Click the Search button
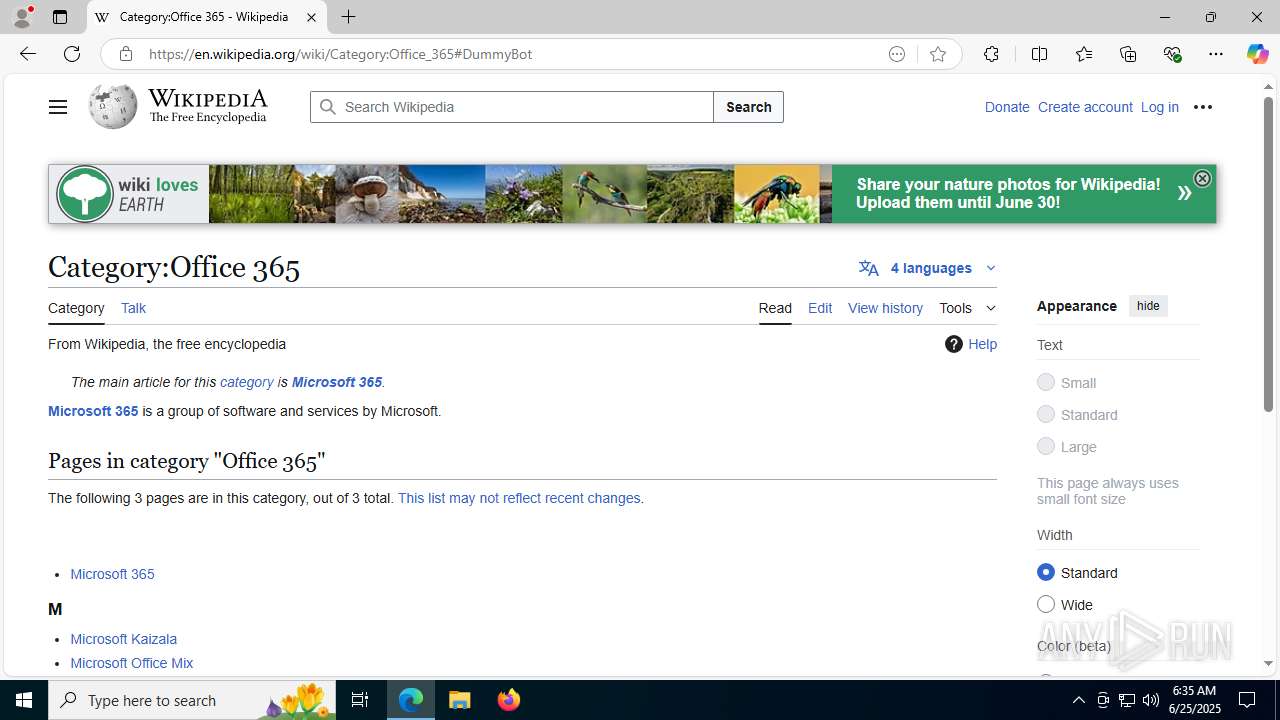 [748, 107]
